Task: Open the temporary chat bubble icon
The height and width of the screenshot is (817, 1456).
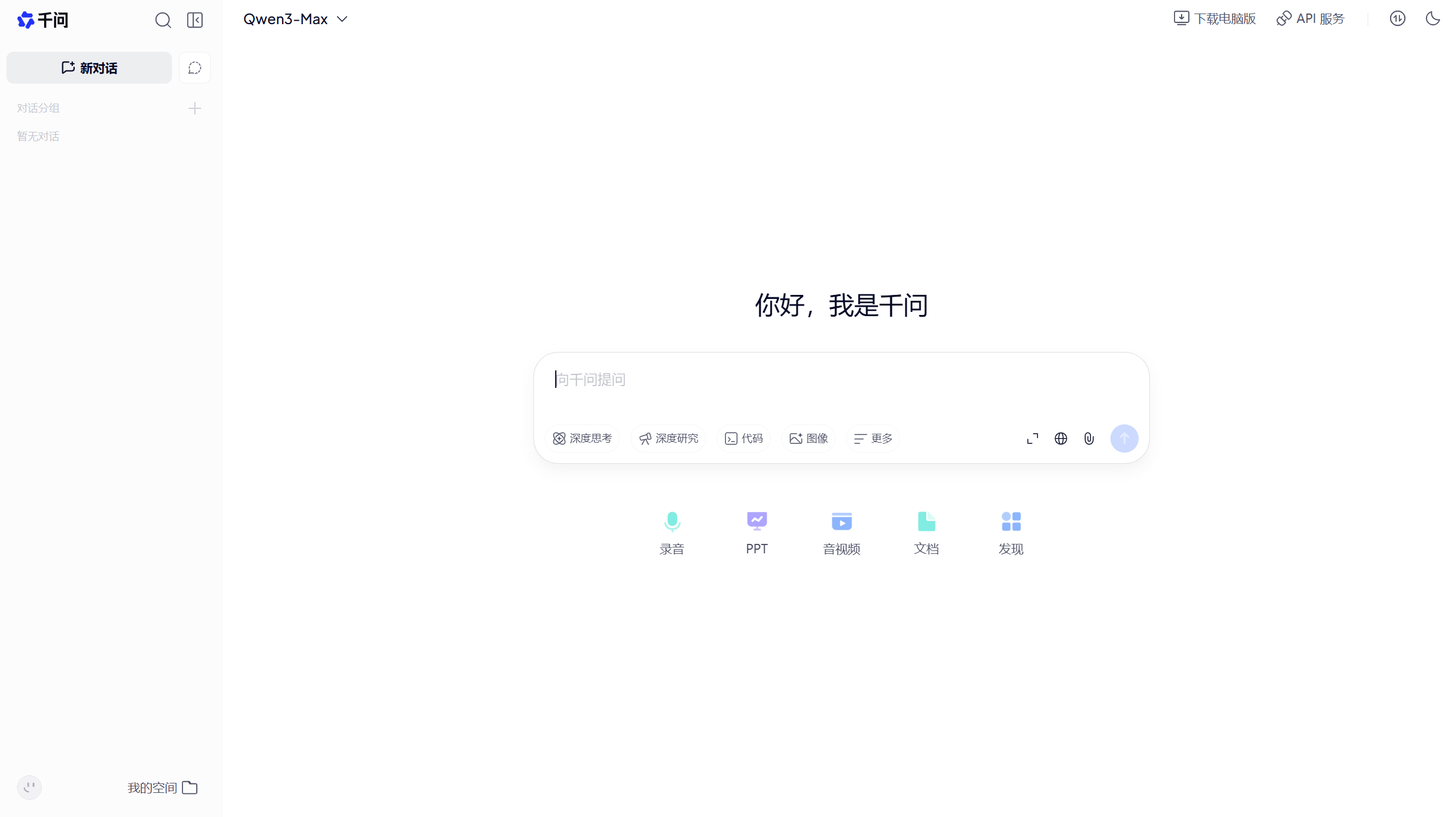Action: [195, 68]
